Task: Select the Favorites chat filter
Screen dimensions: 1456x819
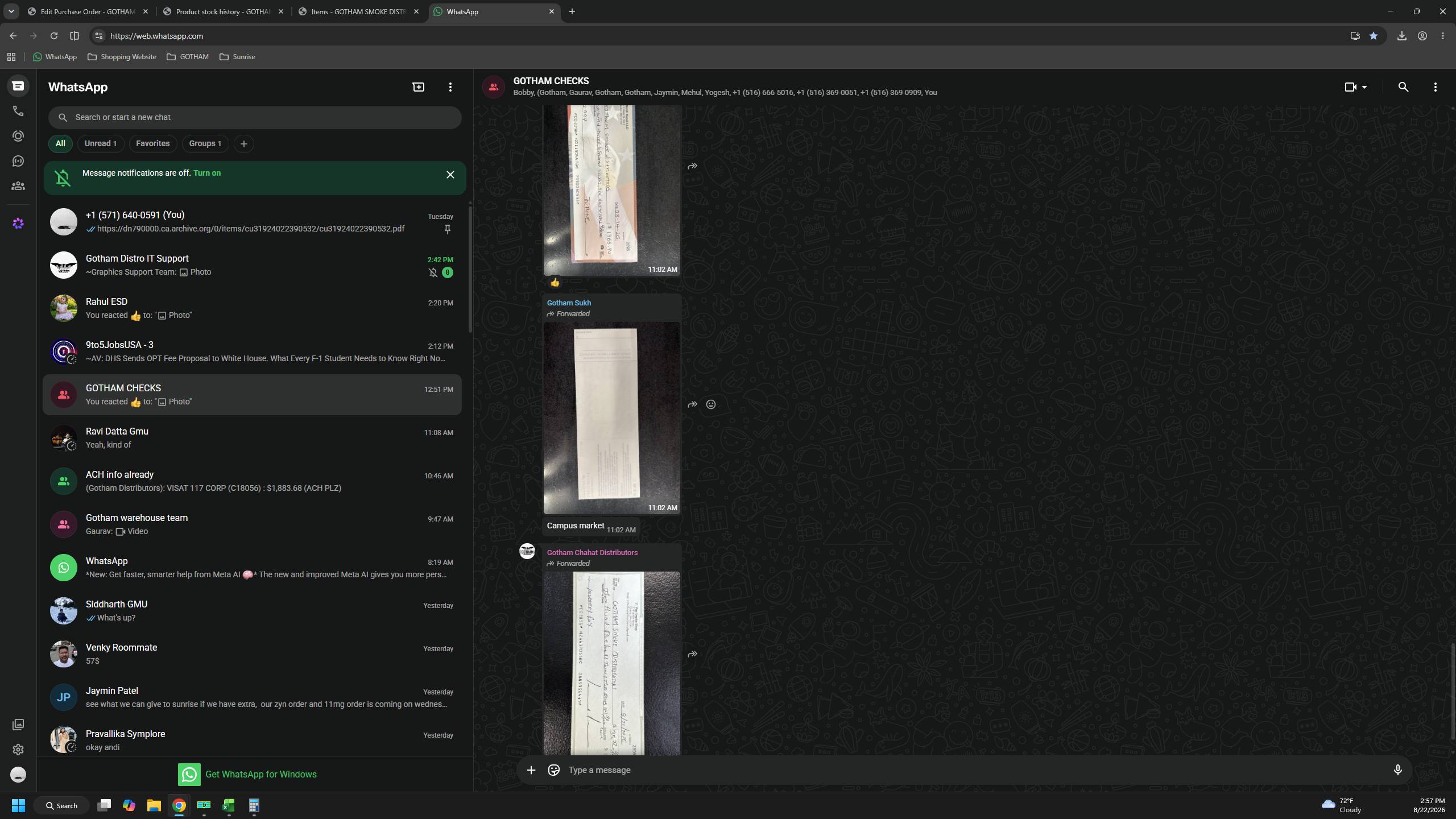Action: point(153,143)
